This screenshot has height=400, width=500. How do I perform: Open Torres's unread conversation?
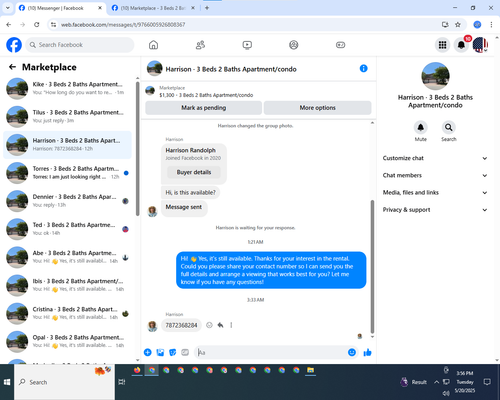pyautogui.click(x=68, y=173)
